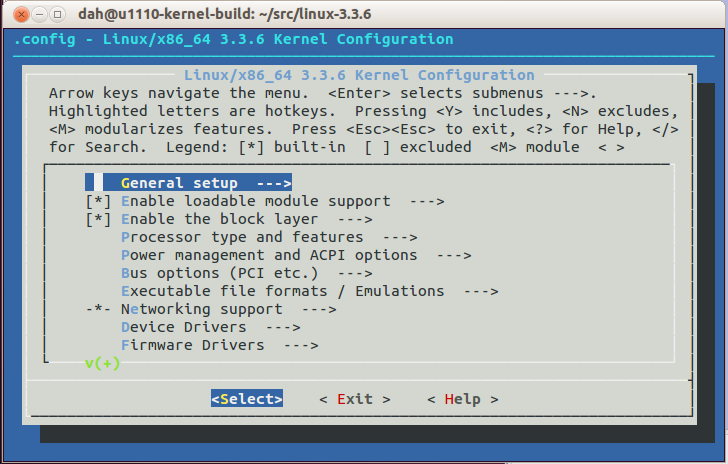Click the < Exit > button

tap(355, 399)
